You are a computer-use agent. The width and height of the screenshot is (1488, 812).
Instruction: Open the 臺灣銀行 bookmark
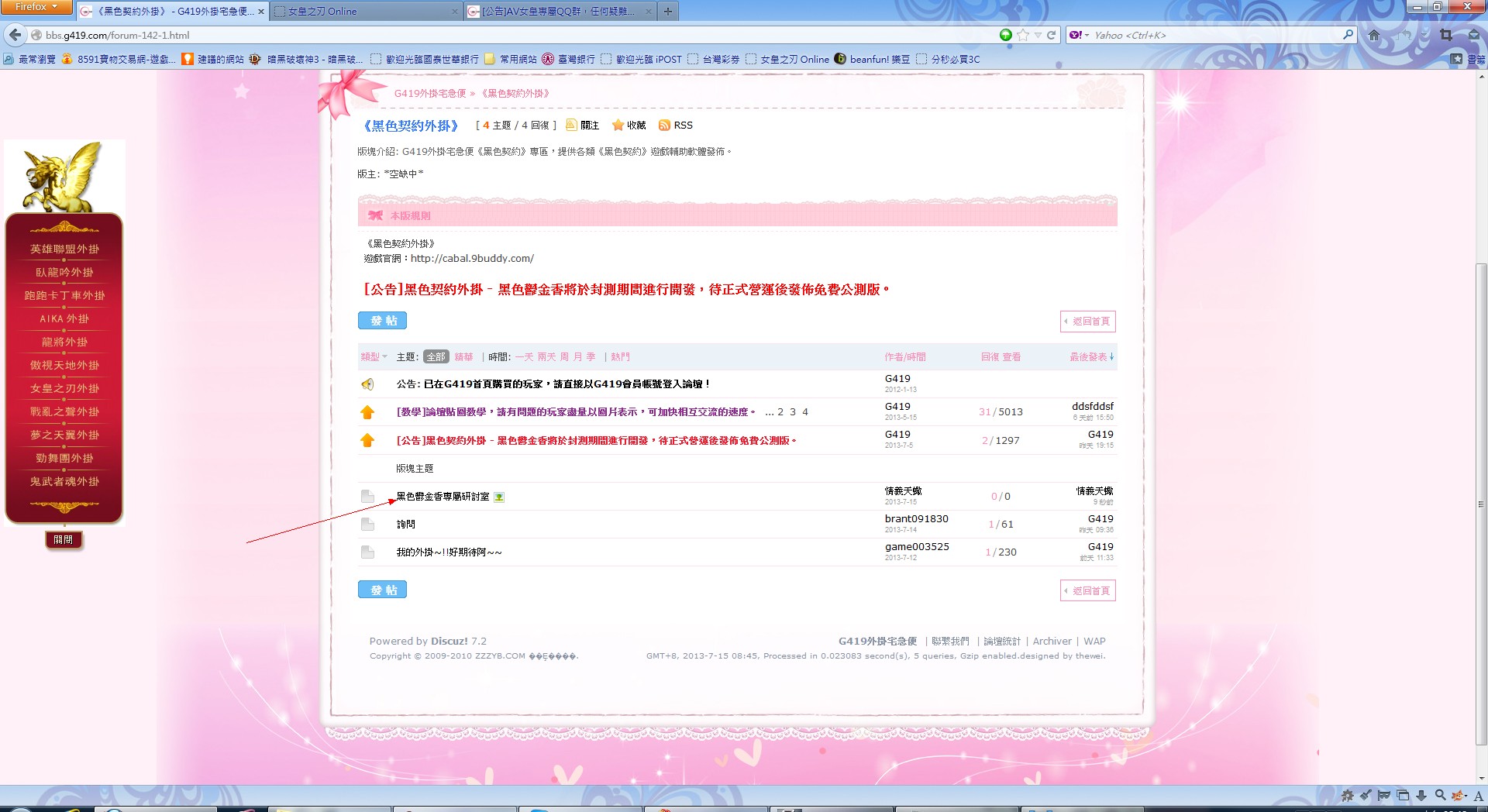coord(569,59)
